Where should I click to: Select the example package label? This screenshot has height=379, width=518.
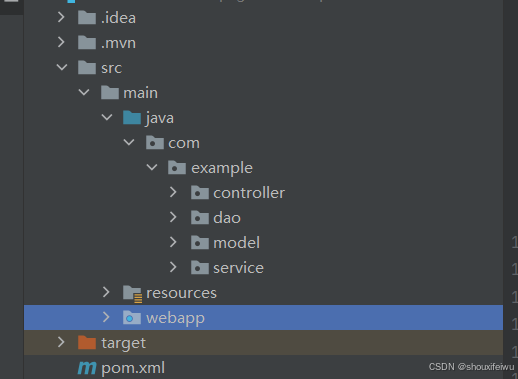pos(222,168)
